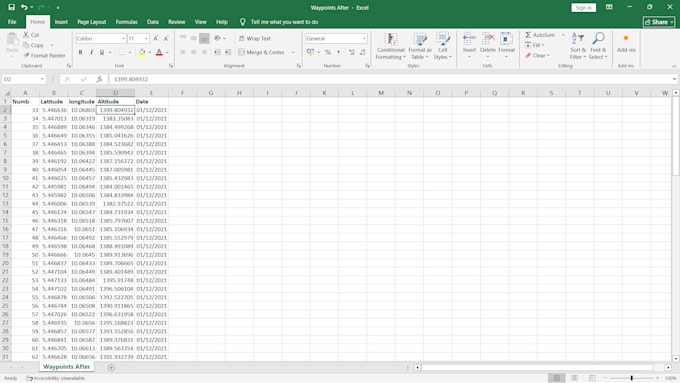Open Sort & Filter

(578, 46)
